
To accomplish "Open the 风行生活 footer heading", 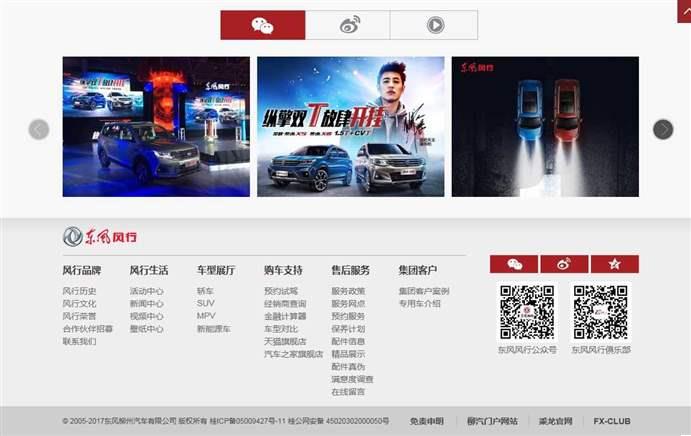I will [x=149, y=270].
